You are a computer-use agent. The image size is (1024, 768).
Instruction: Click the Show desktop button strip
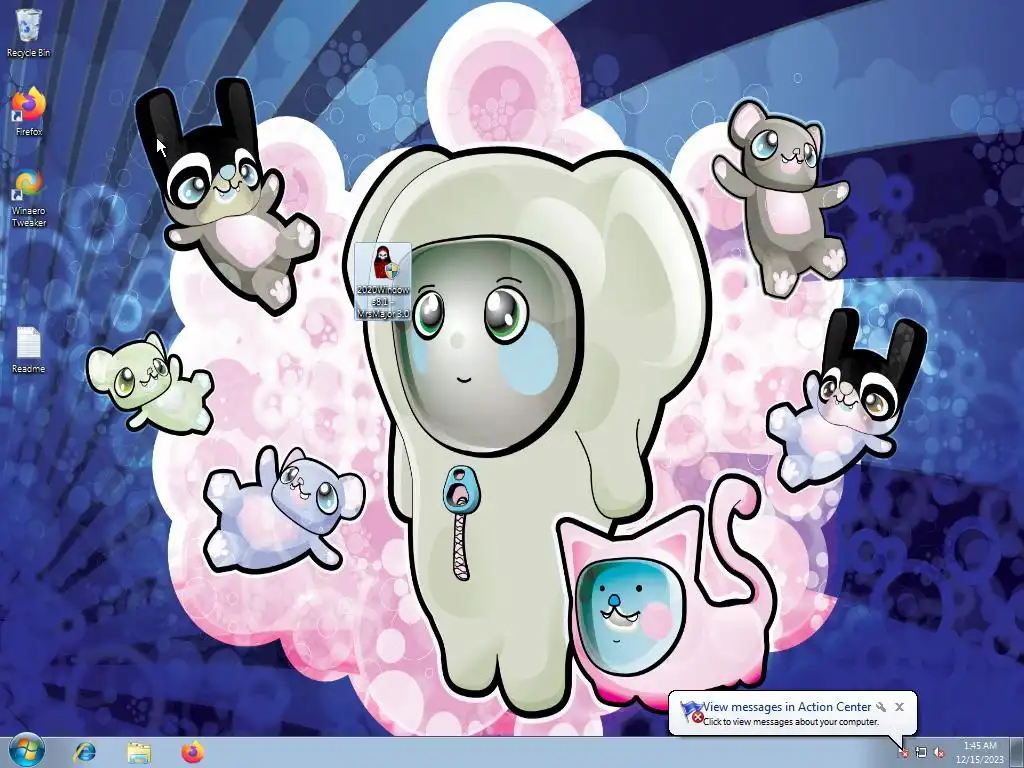tap(1017, 752)
